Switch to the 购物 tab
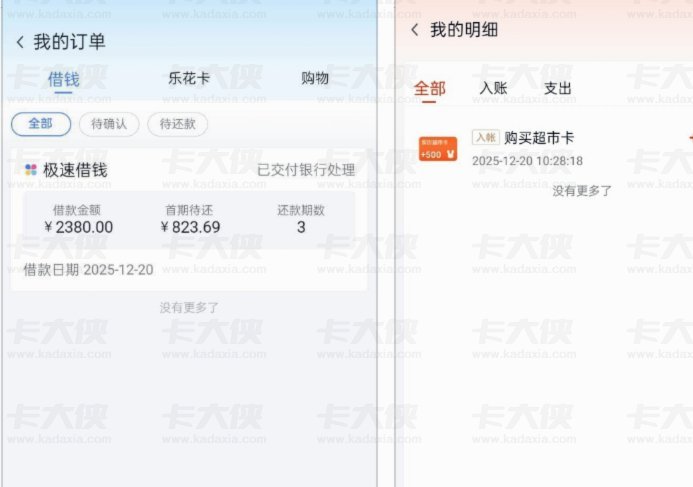693x487 pixels. (315, 78)
